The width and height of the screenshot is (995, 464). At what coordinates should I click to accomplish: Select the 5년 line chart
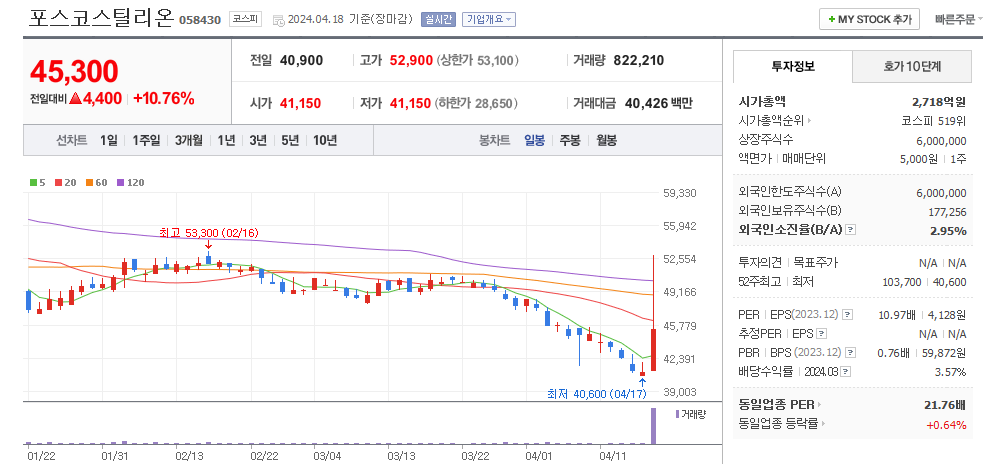click(289, 140)
